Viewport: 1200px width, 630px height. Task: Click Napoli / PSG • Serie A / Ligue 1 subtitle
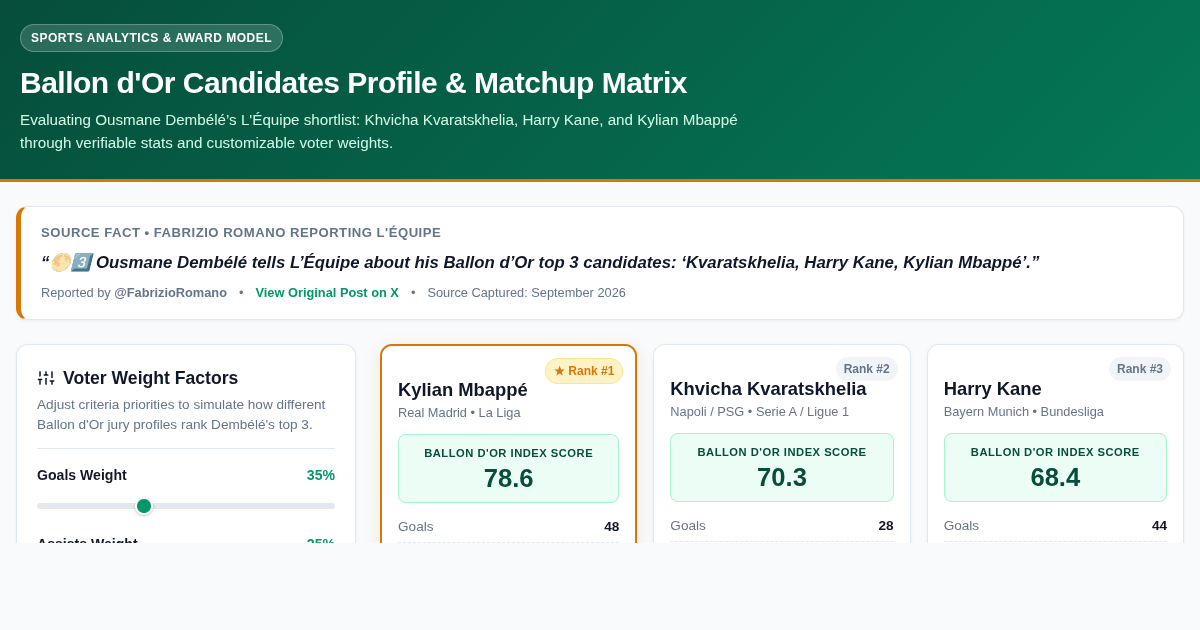pos(759,411)
